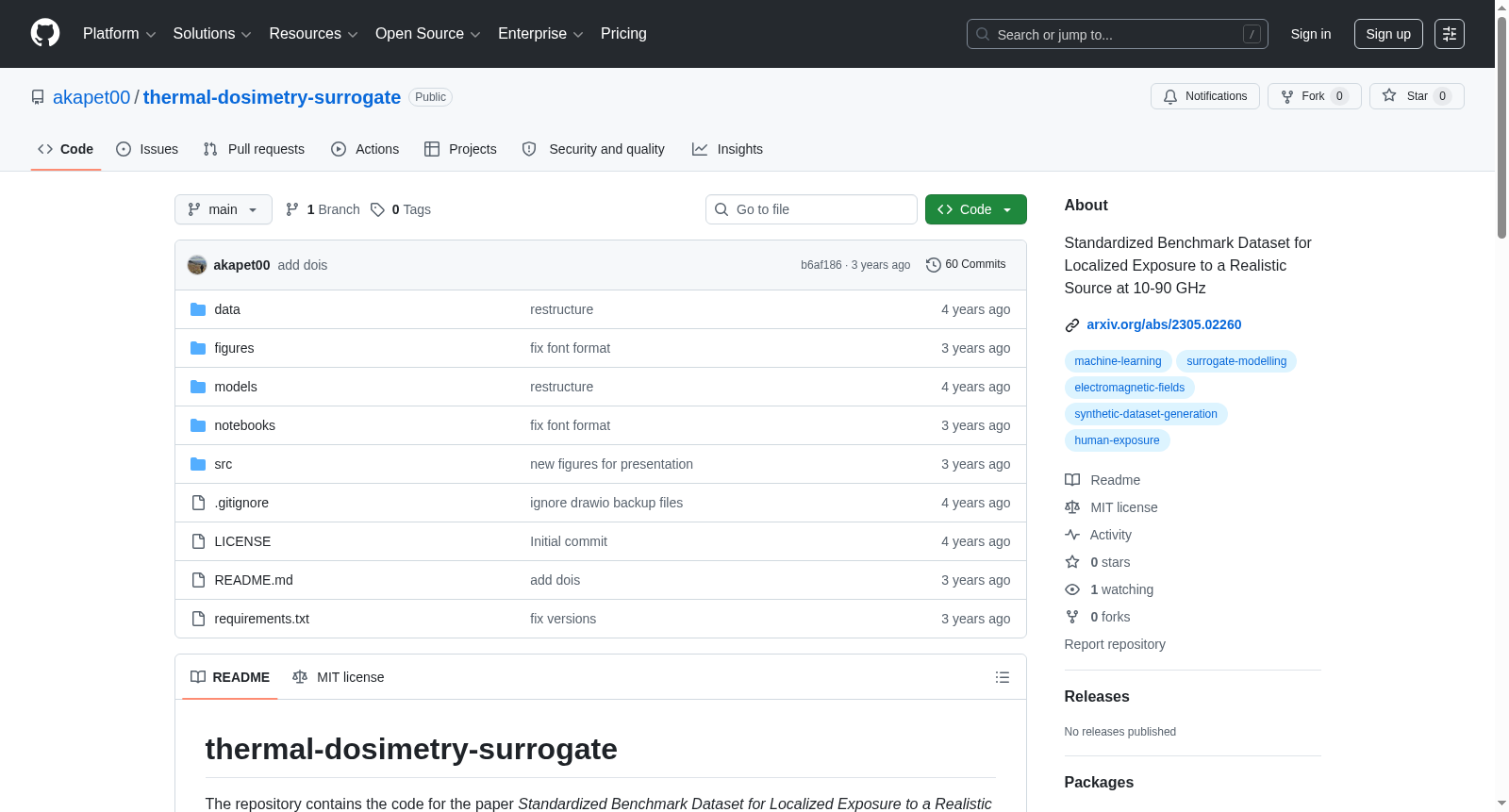The image size is (1509, 812).
Task: Click the akapet00 avatar image
Action: pyautogui.click(x=197, y=265)
